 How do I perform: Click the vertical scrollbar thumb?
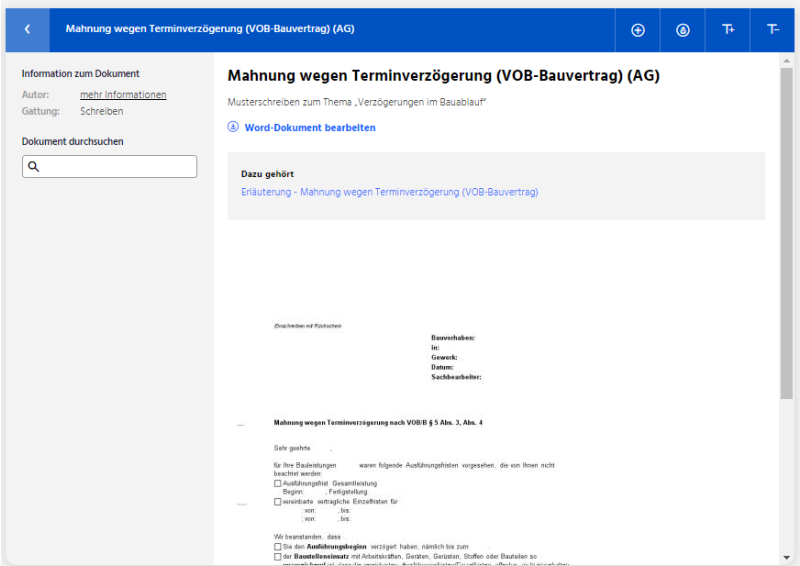(x=786, y=230)
